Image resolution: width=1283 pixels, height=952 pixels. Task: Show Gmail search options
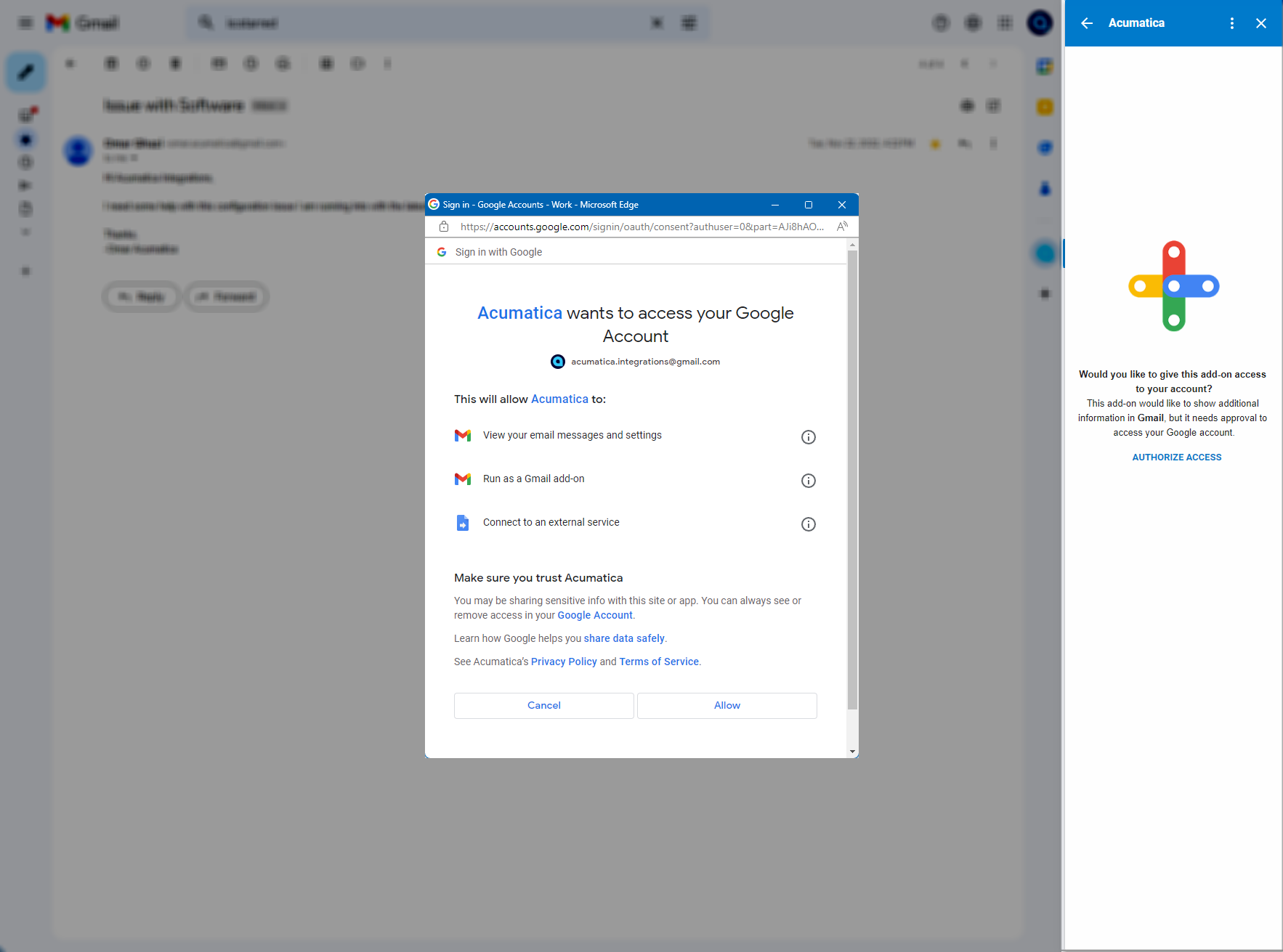click(x=689, y=23)
